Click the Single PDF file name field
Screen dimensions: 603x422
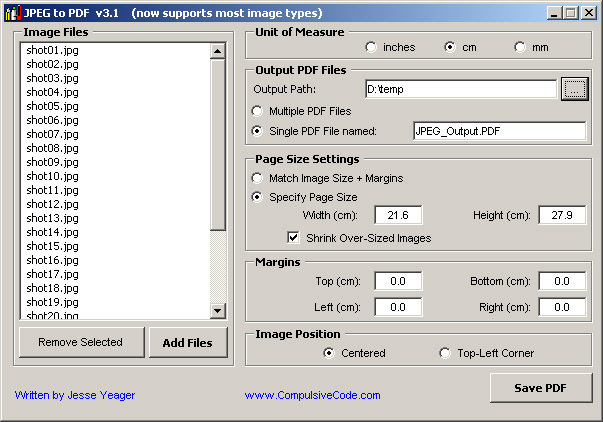coord(500,131)
